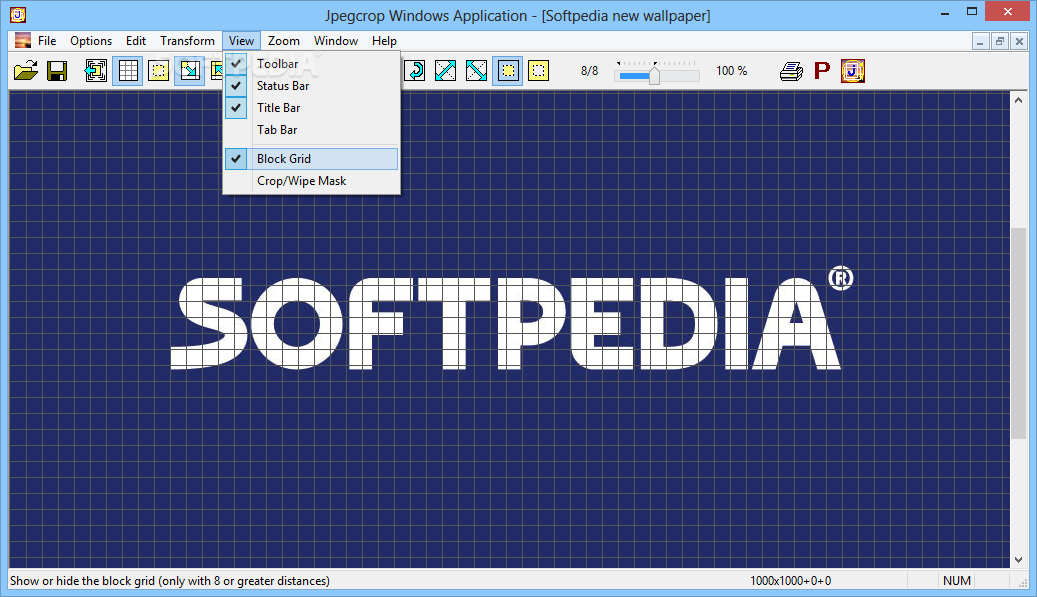Save the image using the floppy disk icon
Viewport: 1037px width, 597px height.
[57, 71]
